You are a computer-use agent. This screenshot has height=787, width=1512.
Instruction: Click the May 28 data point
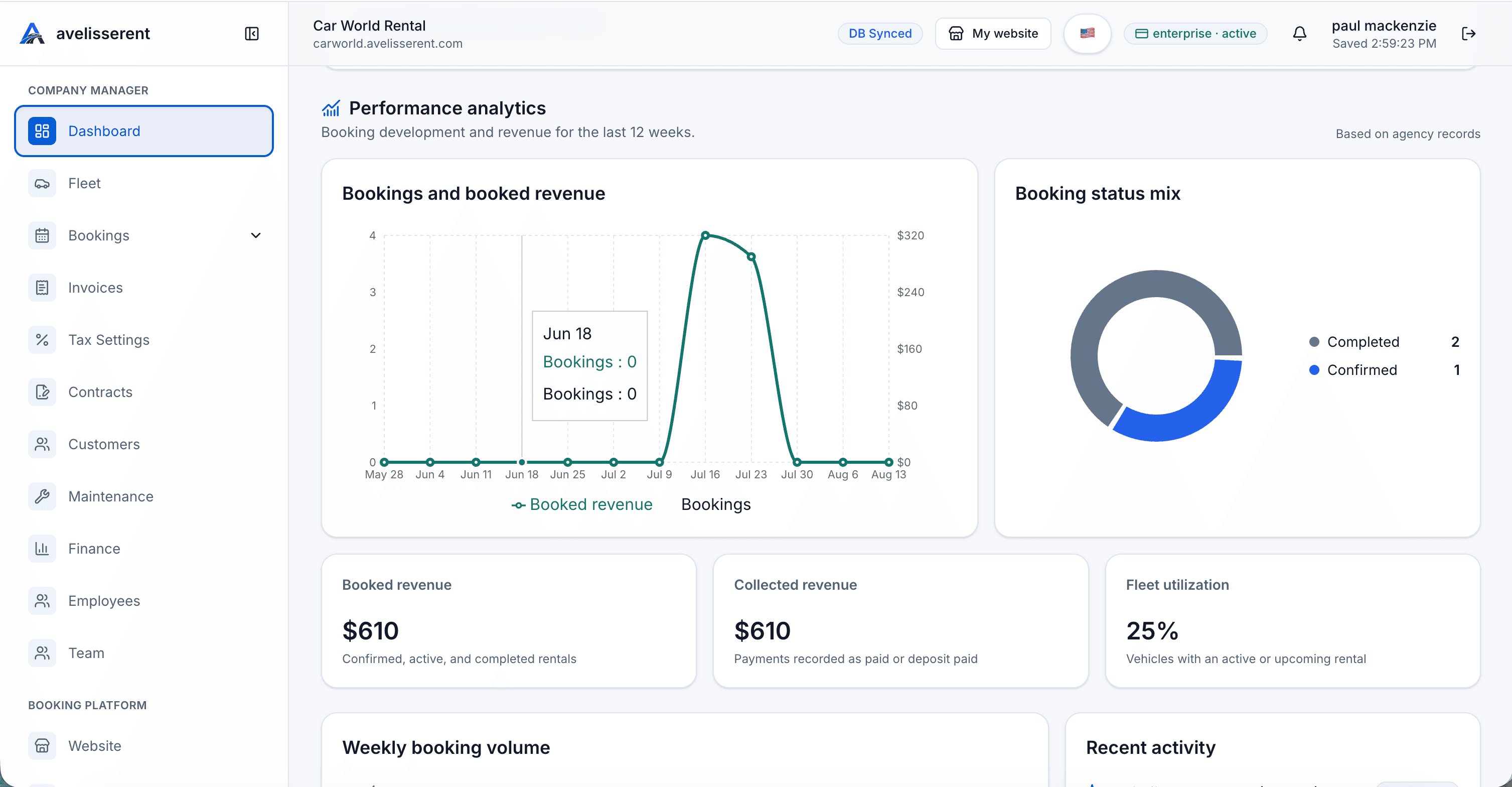[384, 462]
